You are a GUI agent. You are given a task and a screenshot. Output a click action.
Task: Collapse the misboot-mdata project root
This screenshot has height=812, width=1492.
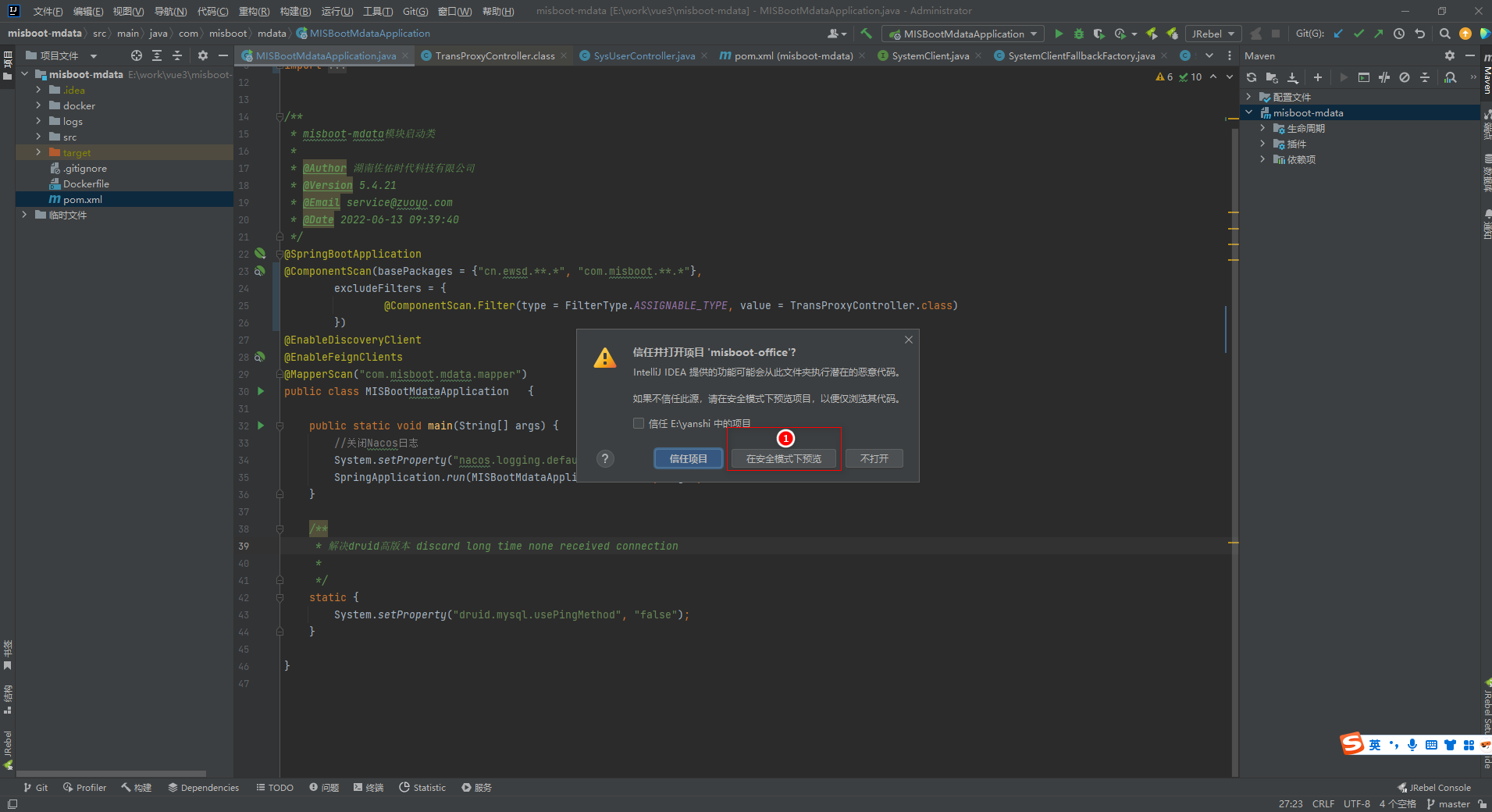pyautogui.click(x=24, y=74)
